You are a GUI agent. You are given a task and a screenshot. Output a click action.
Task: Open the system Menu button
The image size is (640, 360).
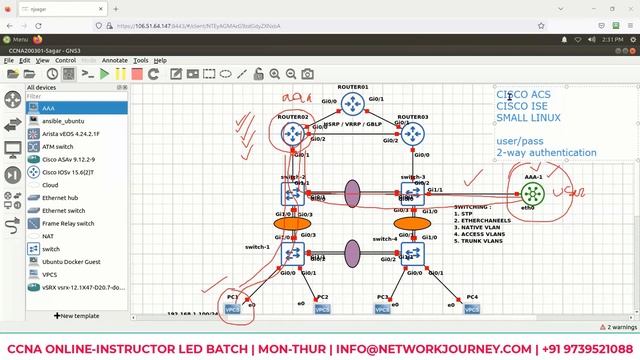coord(16,40)
